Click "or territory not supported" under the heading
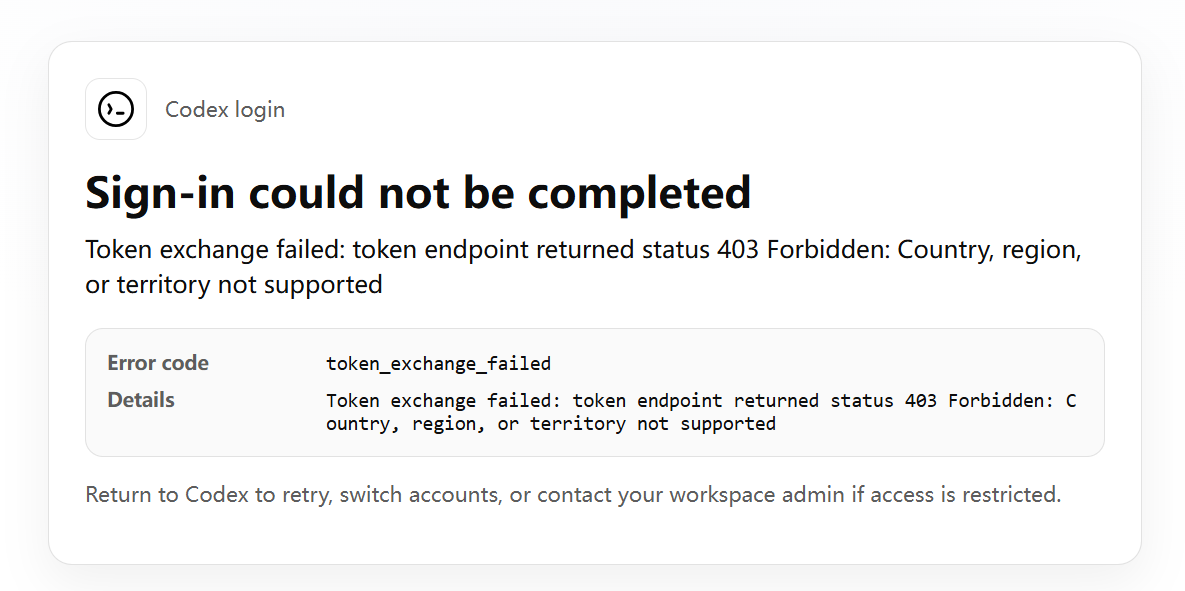1185x591 pixels. 234,285
